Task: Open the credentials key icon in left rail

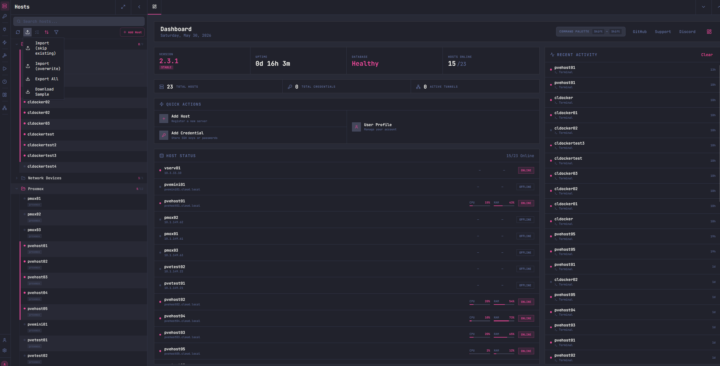Action: point(5,17)
